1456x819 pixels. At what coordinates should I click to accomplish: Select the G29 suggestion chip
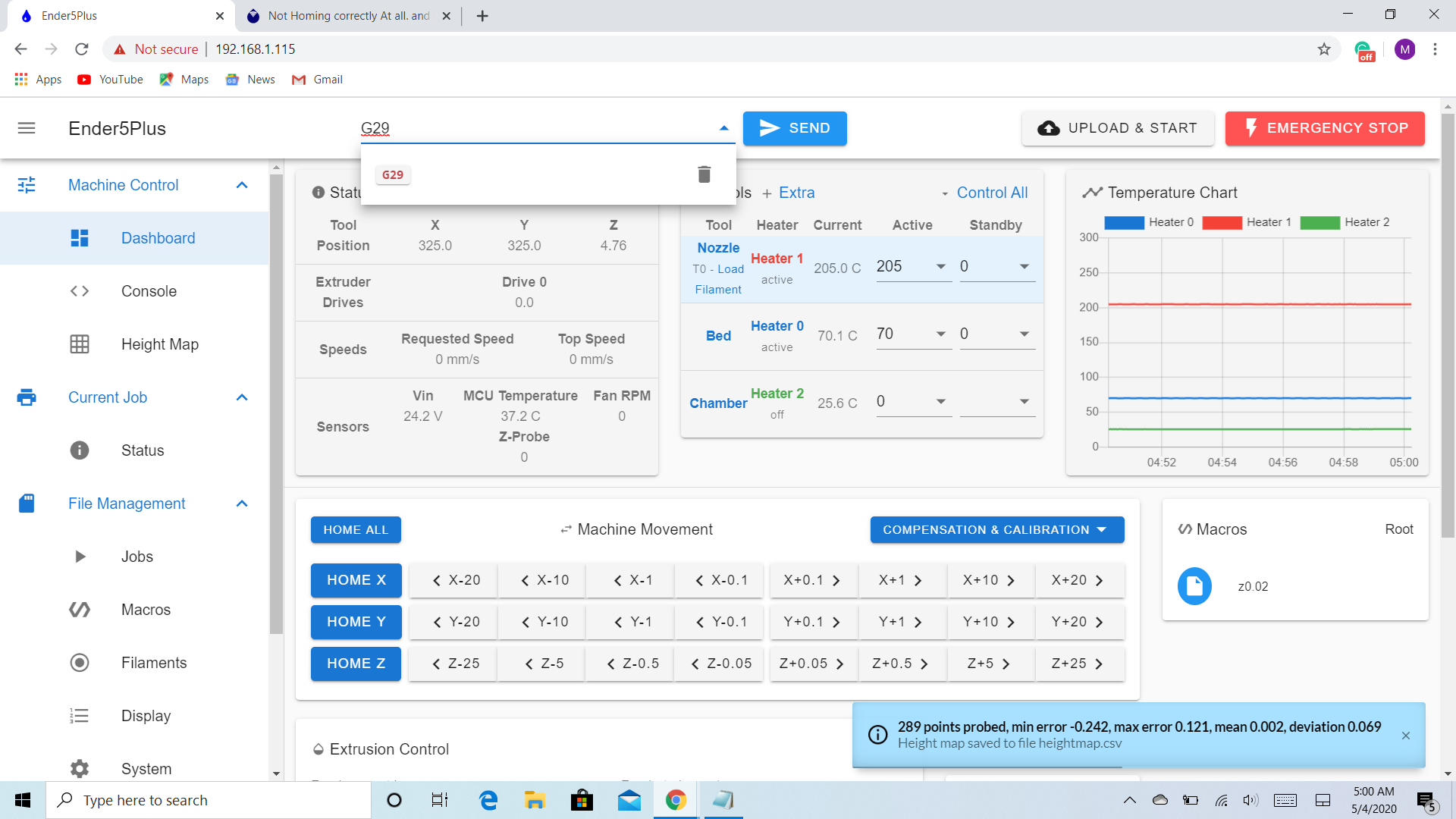pos(393,174)
